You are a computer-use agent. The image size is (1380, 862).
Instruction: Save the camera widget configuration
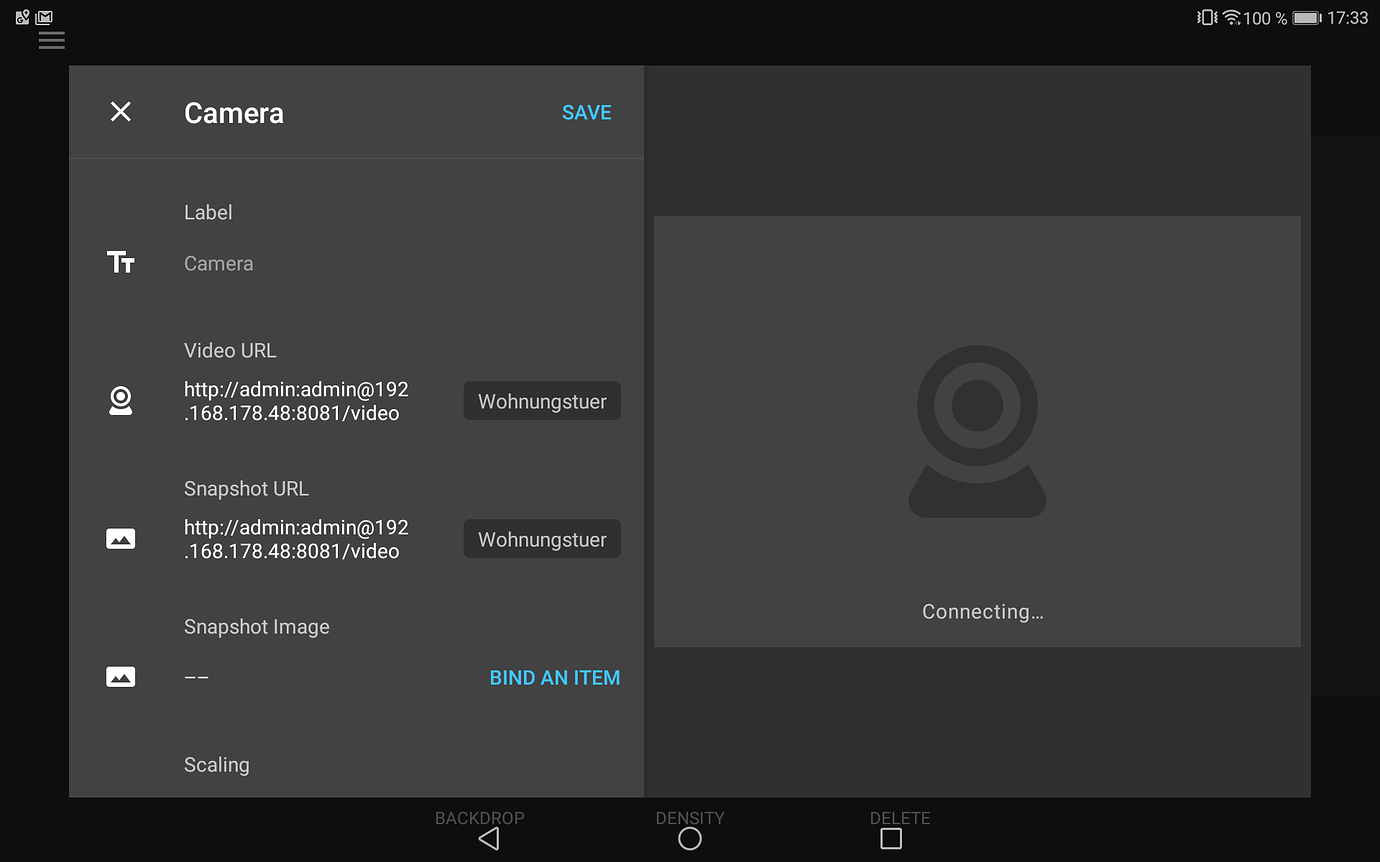(586, 112)
